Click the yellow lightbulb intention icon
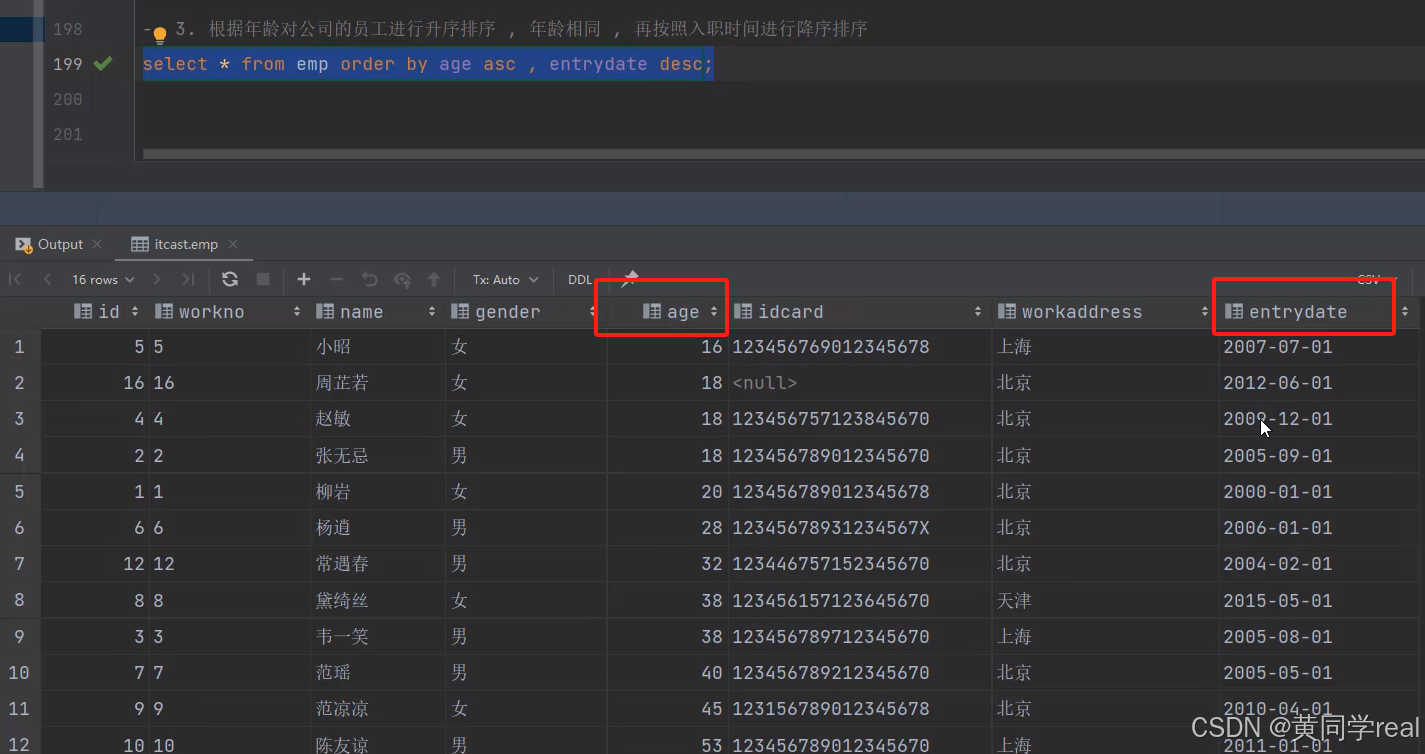1425x754 pixels. point(159,36)
